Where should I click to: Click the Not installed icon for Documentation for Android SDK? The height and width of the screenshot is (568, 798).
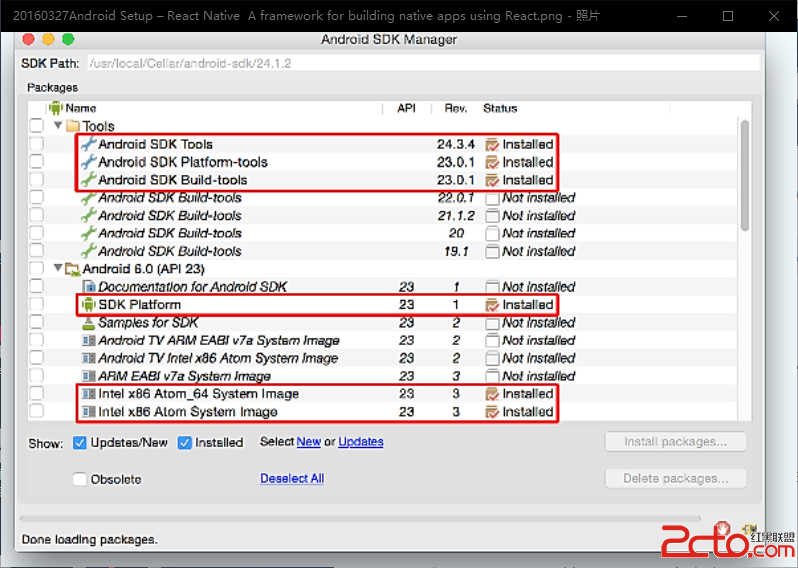[492, 287]
